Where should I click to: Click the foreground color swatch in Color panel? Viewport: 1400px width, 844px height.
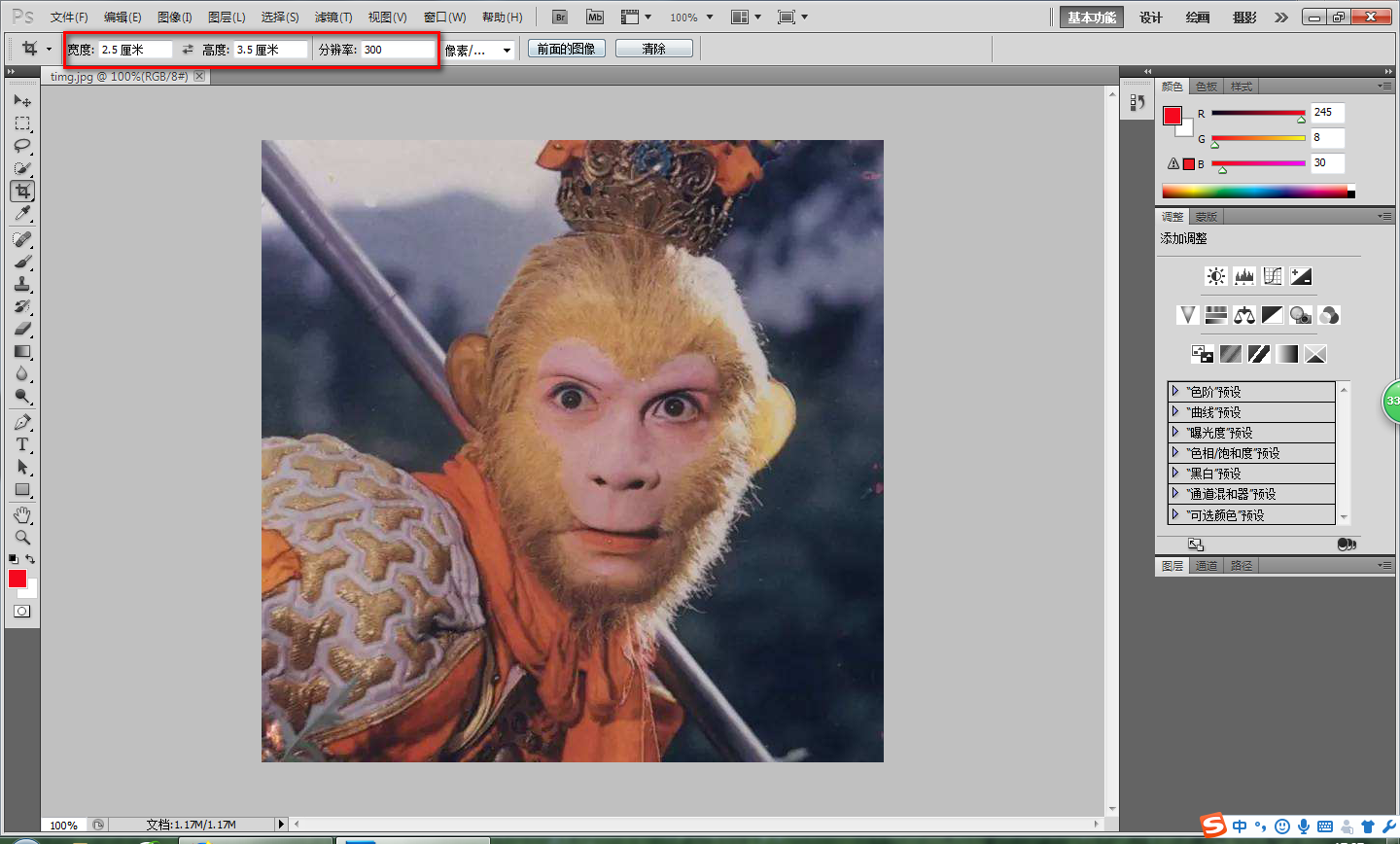pos(1172,116)
